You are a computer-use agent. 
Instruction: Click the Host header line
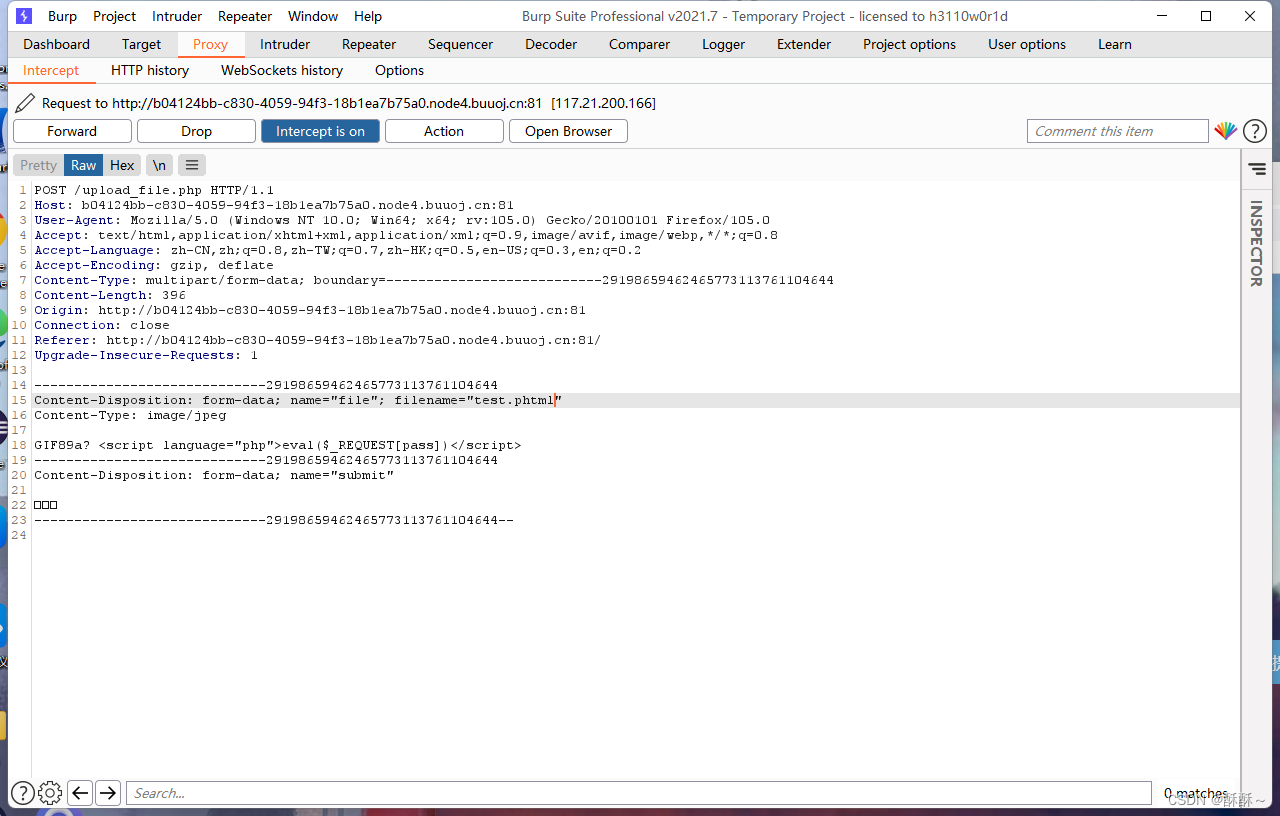point(274,205)
